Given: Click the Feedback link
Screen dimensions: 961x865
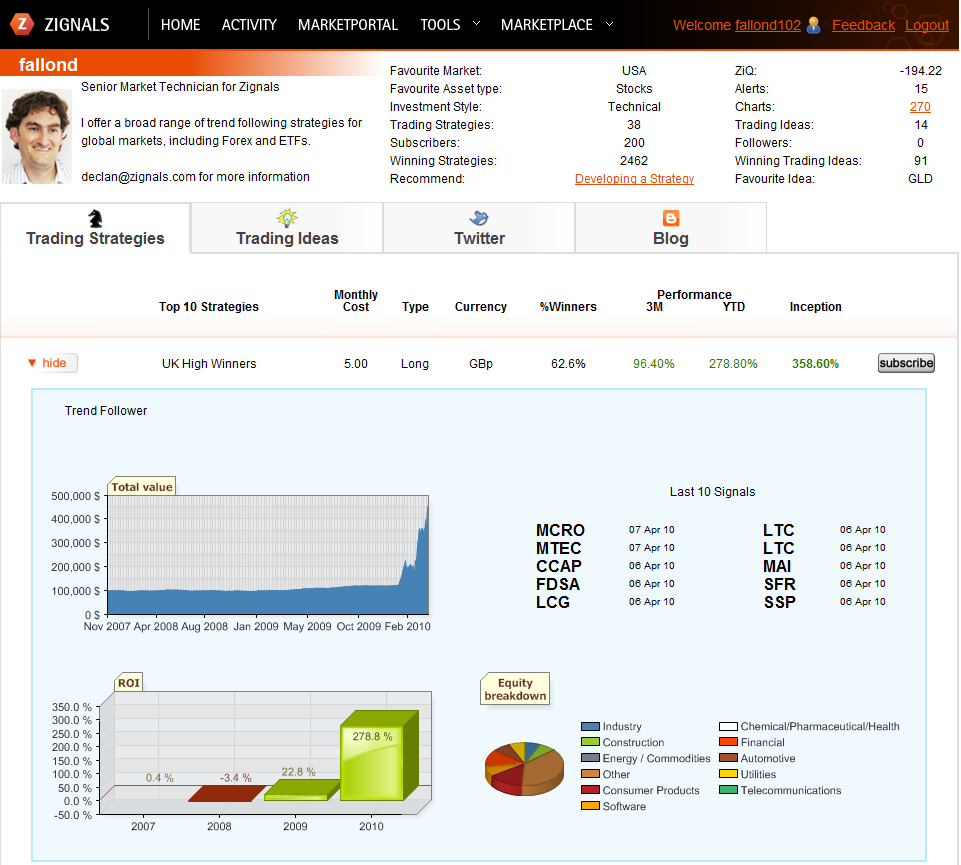Looking at the screenshot, I should pos(863,25).
